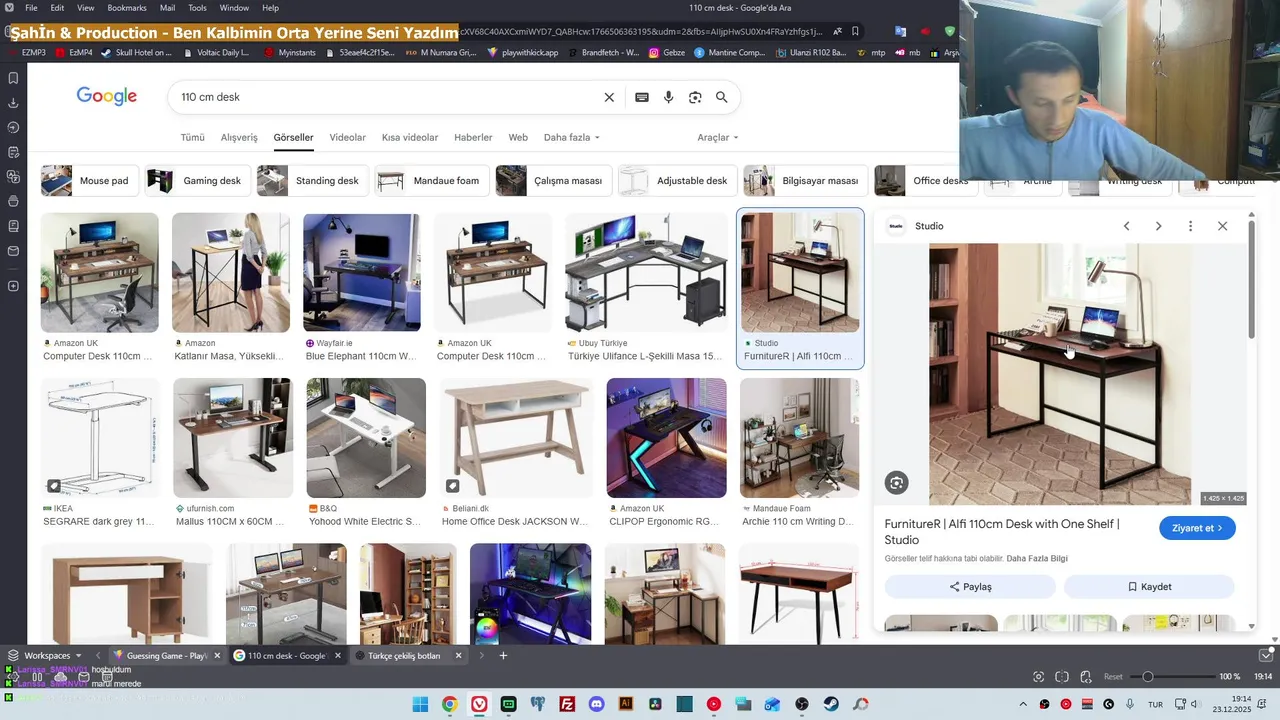The height and width of the screenshot is (720, 1280).
Task: Open Beliani Home Office Desk JACKSON thumbnail
Action: 516,438
